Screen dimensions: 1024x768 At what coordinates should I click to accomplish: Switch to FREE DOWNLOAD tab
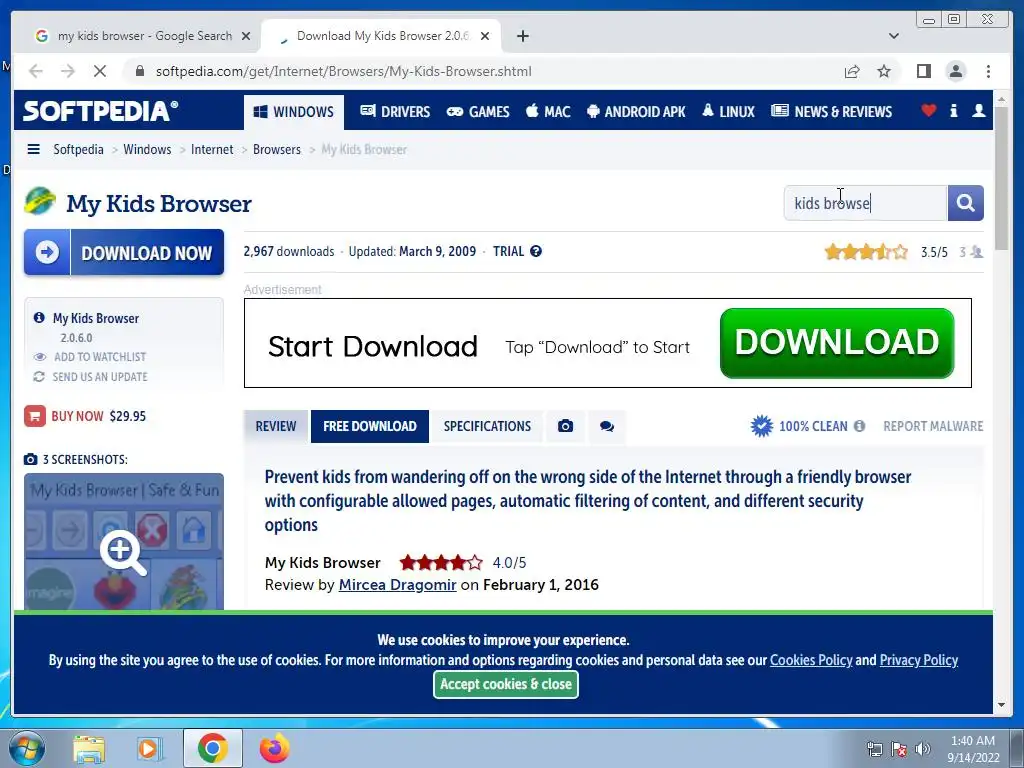pyautogui.click(x=370, y=426)
